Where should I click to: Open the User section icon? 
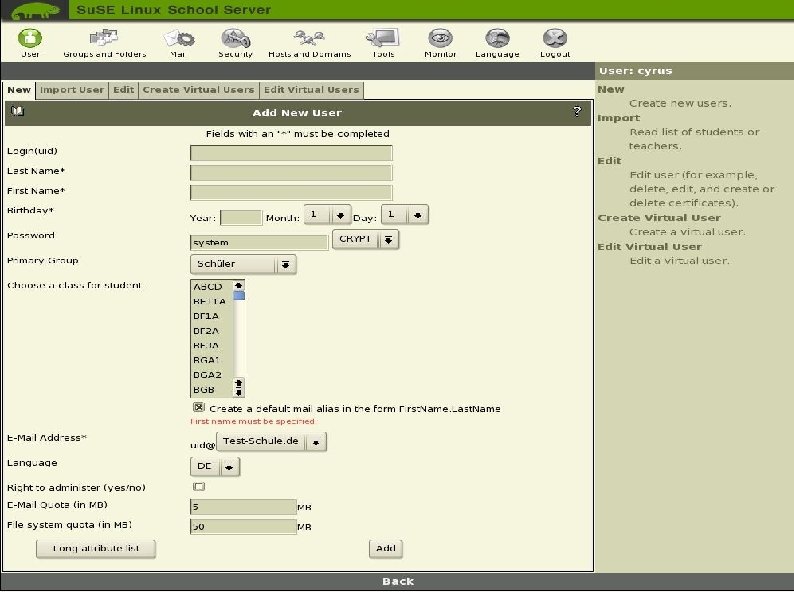click(x=30, y=38)
